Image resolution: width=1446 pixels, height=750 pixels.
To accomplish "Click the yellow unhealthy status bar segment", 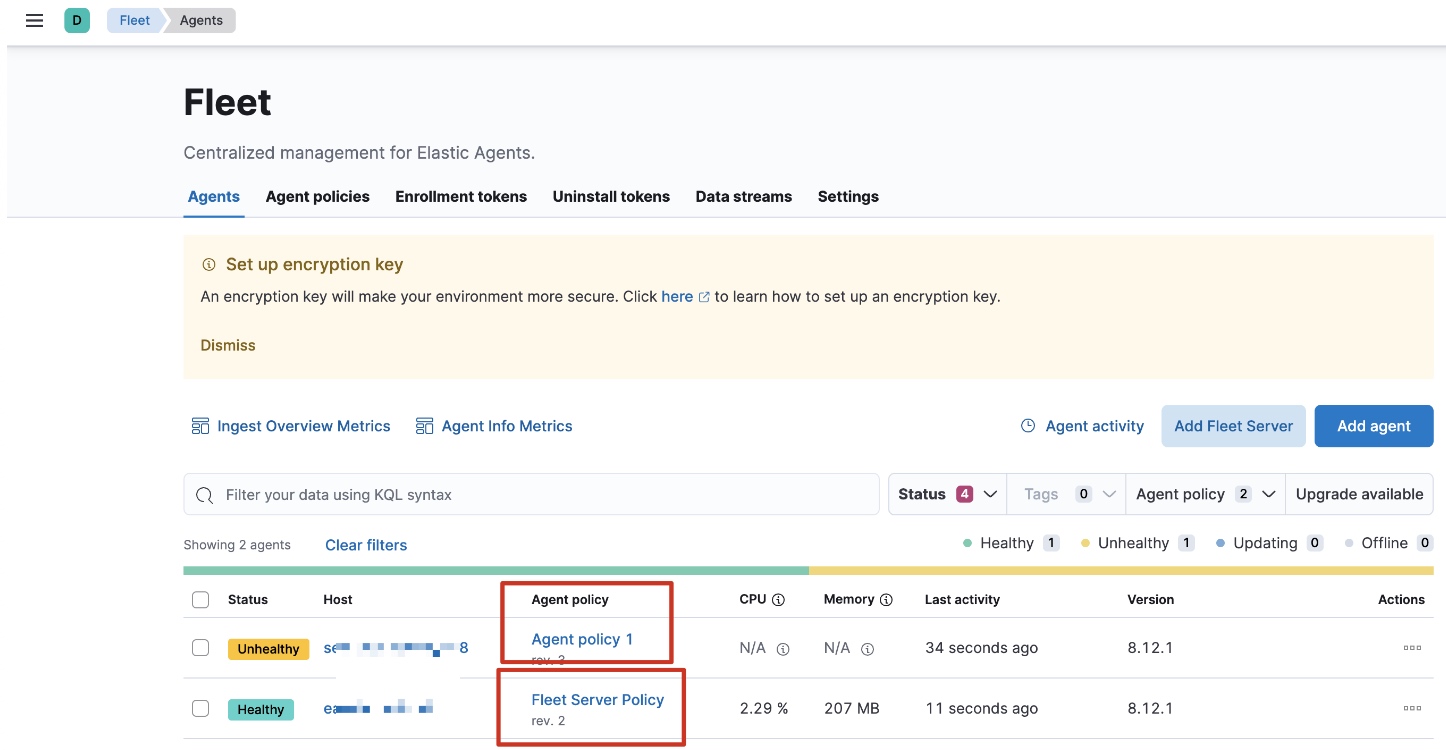I will (1121, 571).
